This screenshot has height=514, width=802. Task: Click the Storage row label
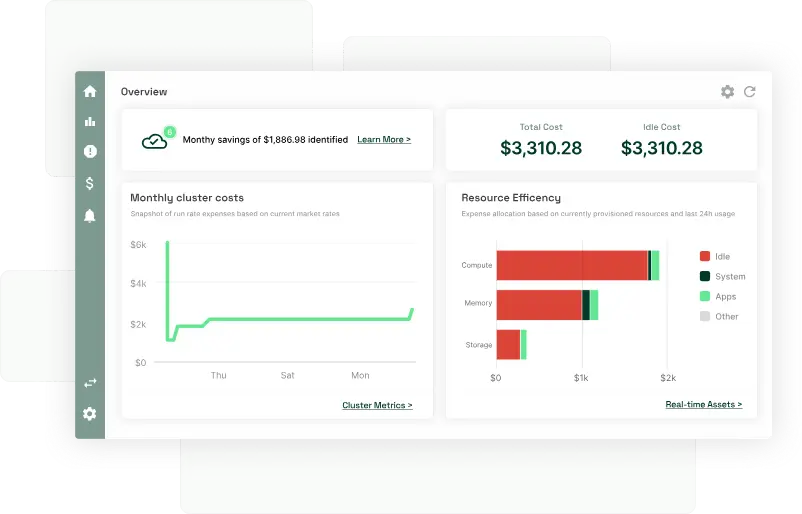(479, 345)
